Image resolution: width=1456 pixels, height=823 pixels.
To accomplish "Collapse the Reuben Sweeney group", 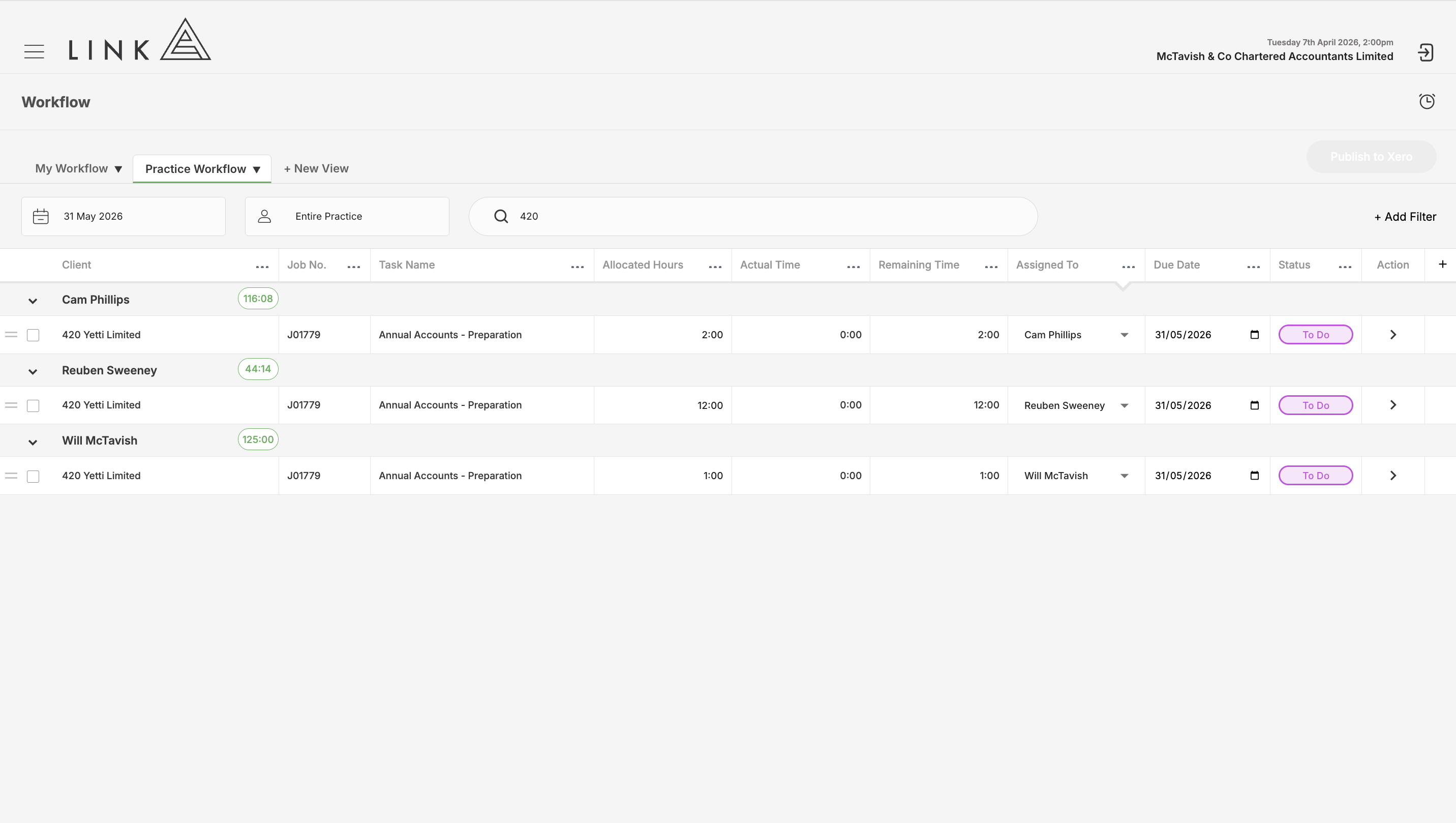I will [33, 372].
